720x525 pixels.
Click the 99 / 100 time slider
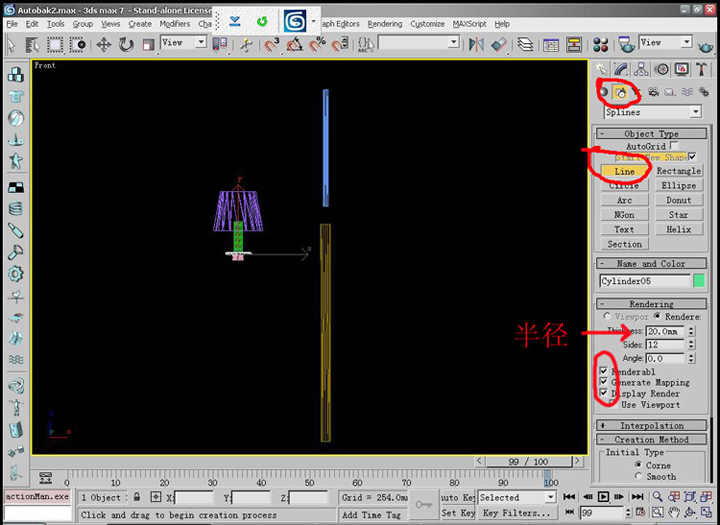click(x=528, y=461)
